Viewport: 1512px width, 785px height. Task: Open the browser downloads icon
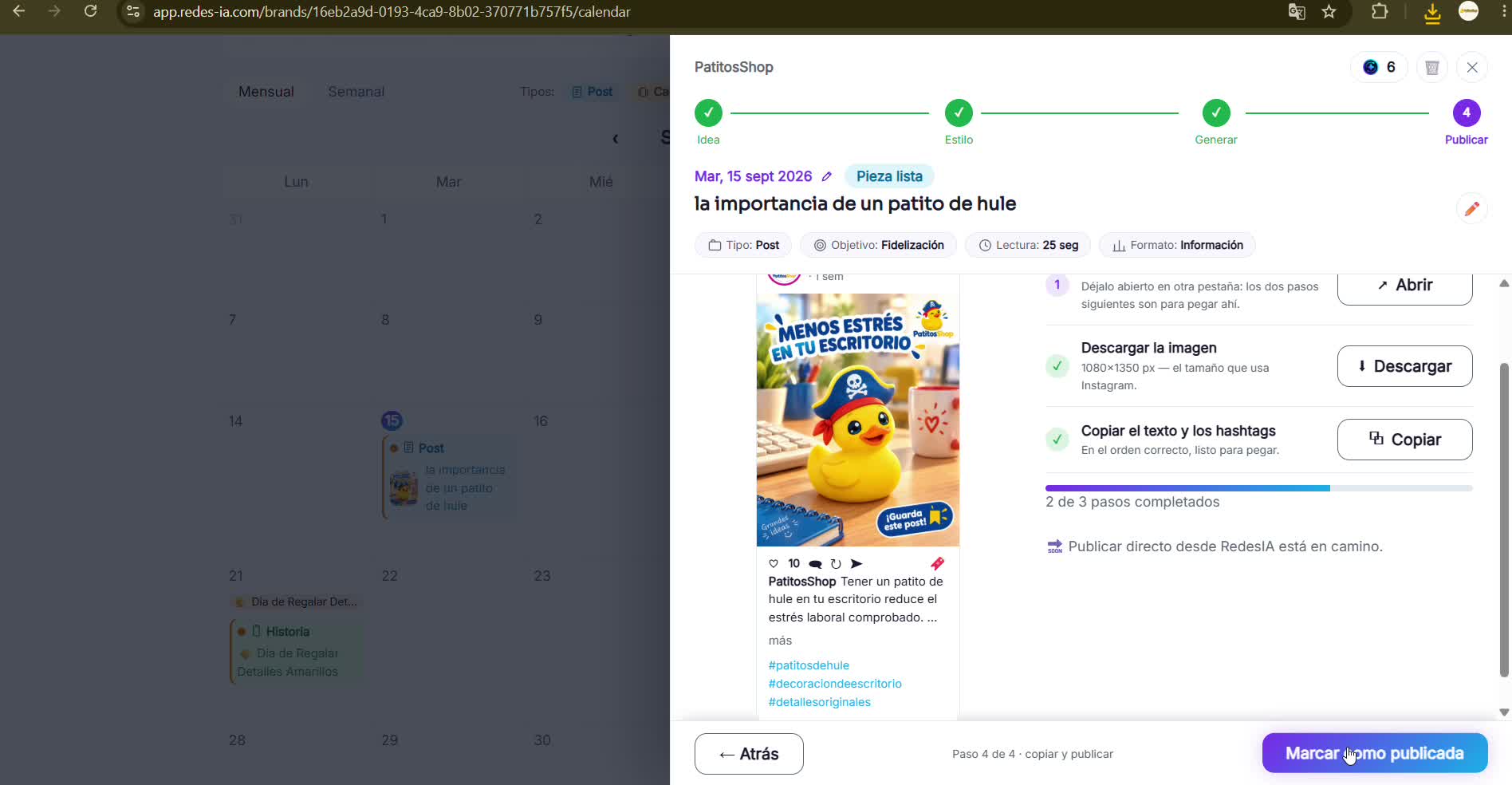(1432, 13)
